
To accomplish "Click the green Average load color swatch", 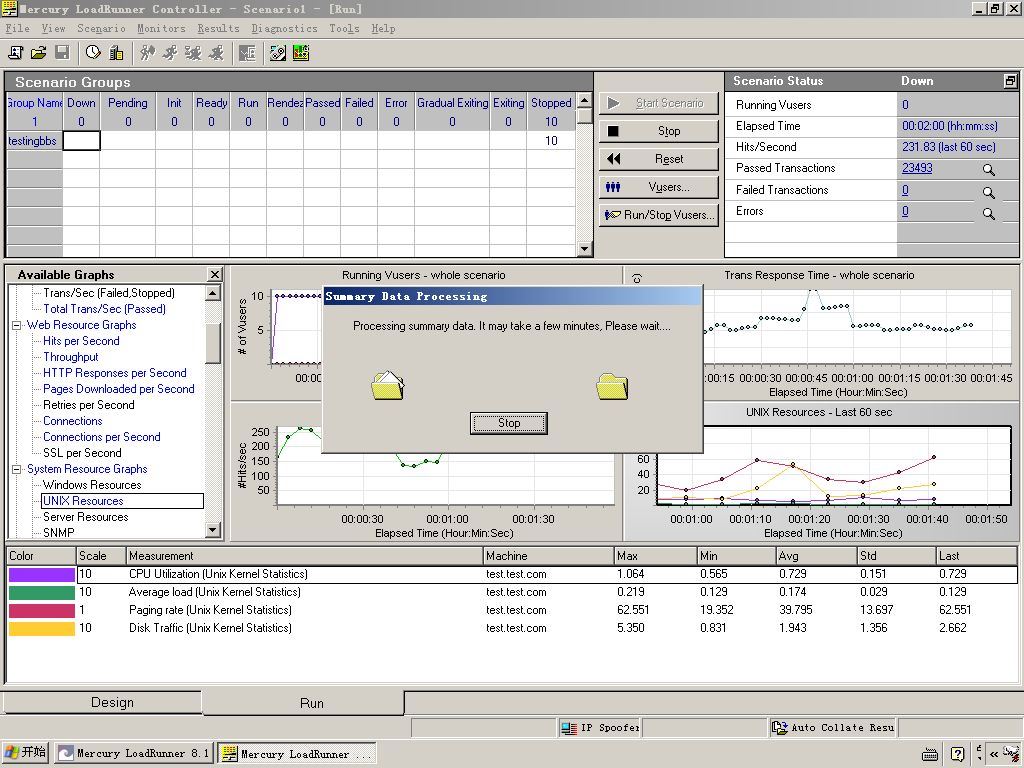I will 41,592.
